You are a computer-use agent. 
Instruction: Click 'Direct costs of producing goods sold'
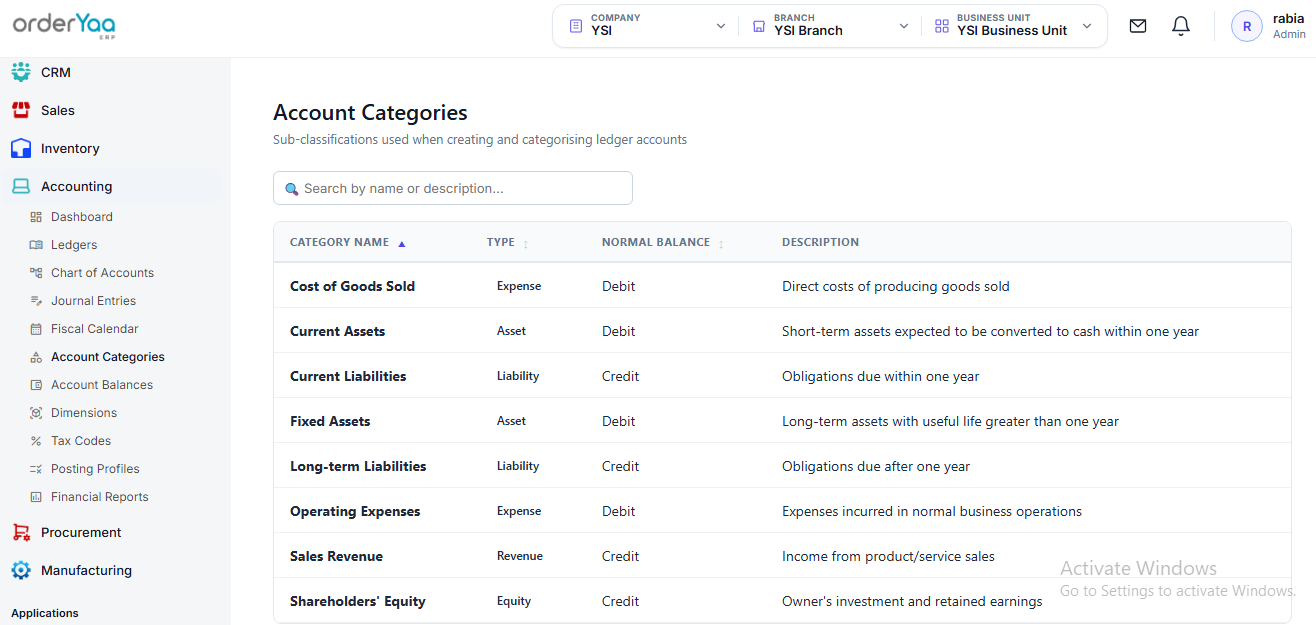(x=896, y=286)
